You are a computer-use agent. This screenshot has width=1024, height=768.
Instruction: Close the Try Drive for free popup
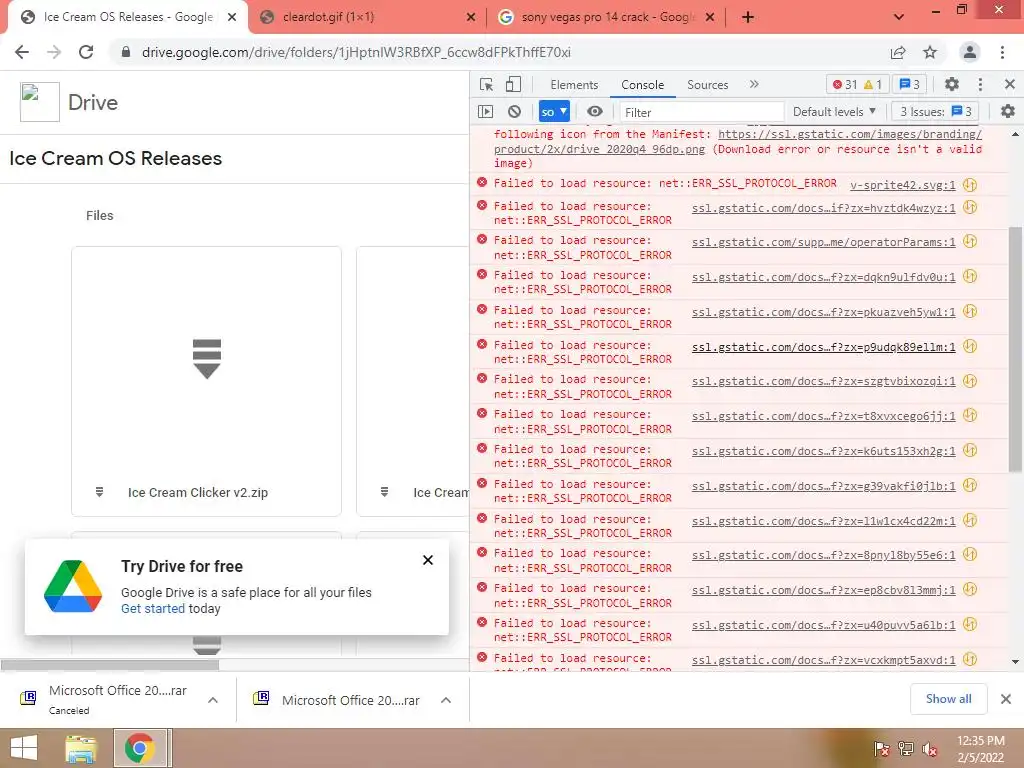coord(428,560)
